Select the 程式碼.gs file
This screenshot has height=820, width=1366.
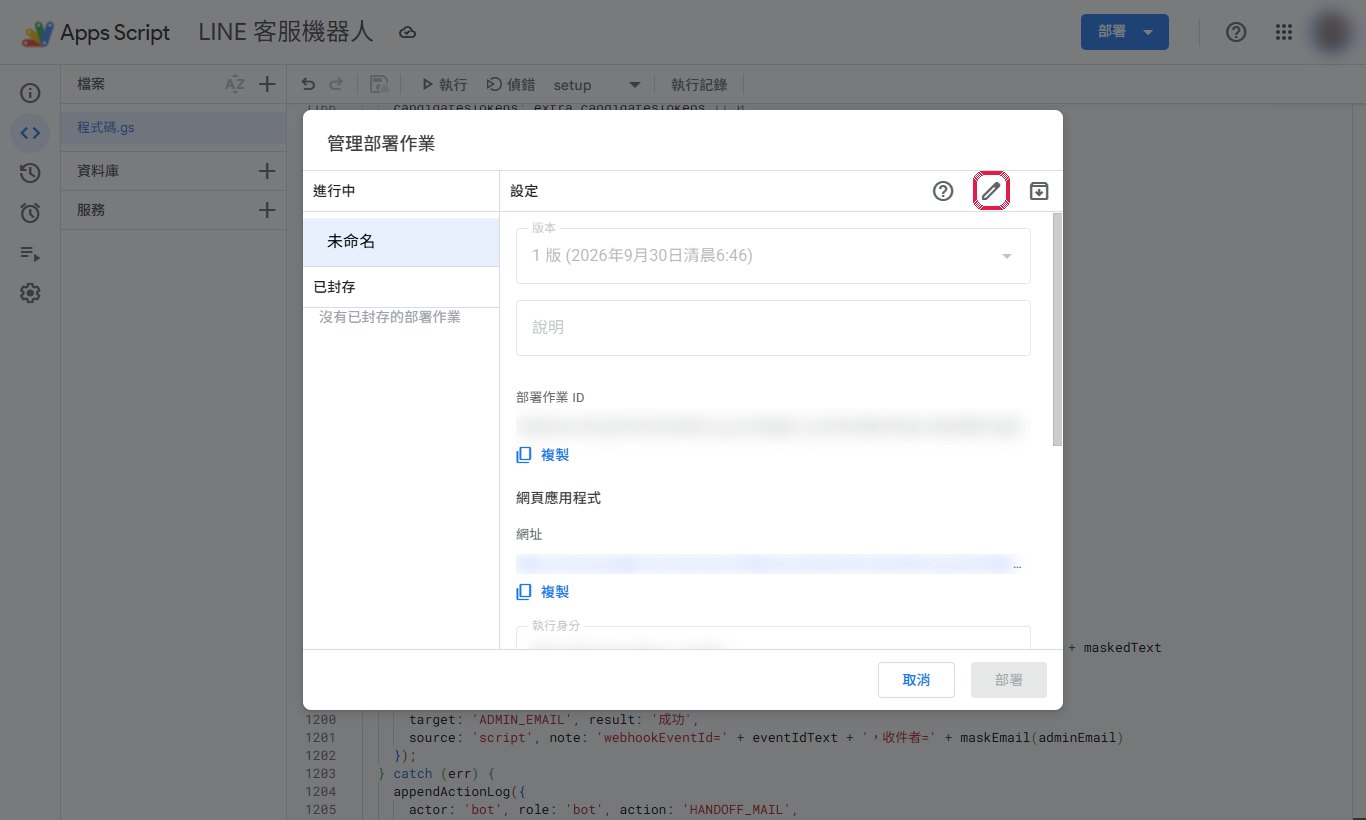pos(173,128)
